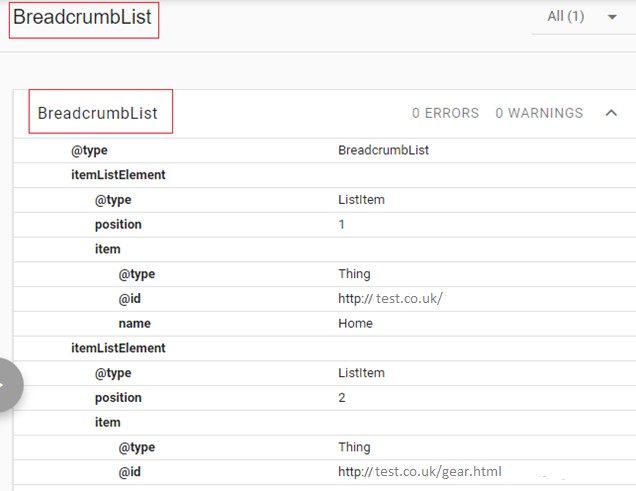Select the item row under position 1
Viewport: 636px width, 491px height.
point(107,249)
